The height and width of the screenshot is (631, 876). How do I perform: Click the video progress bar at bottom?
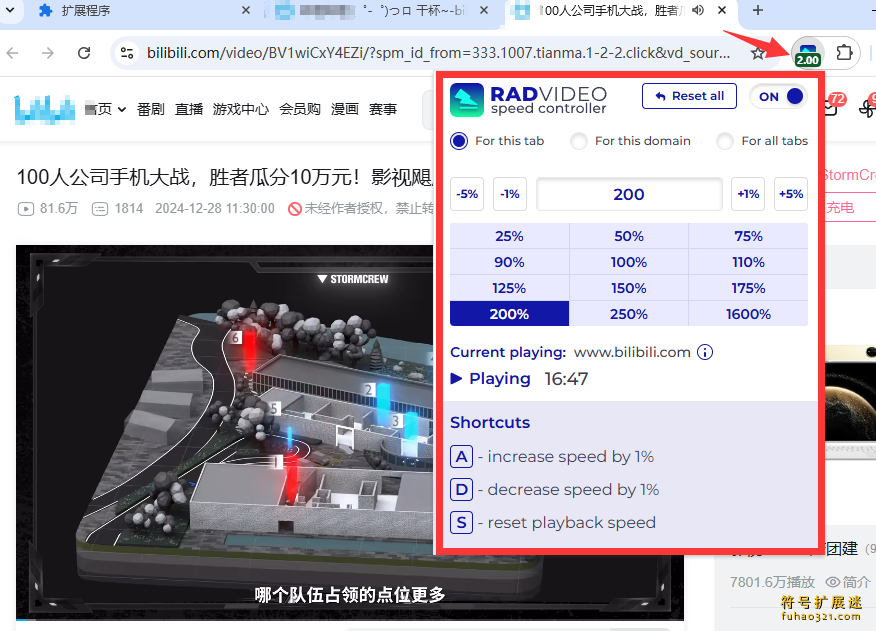350,619
